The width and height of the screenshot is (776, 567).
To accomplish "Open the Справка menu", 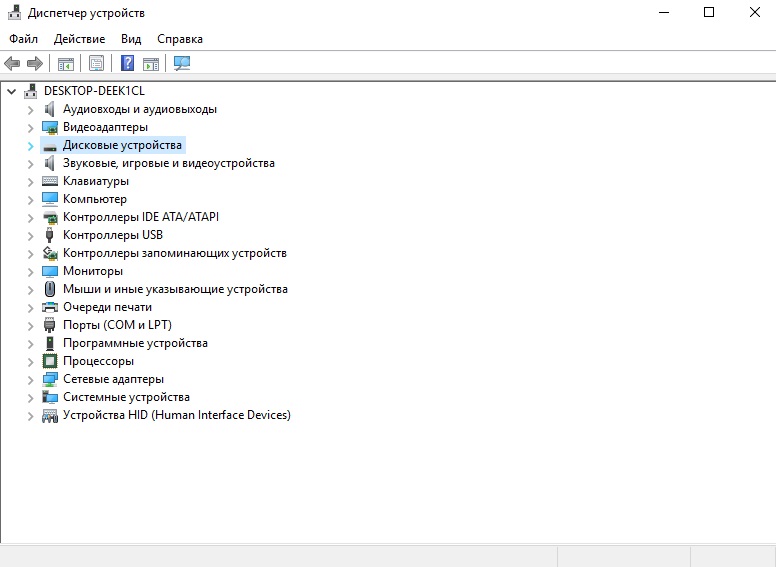I will (x=180, y=39).
